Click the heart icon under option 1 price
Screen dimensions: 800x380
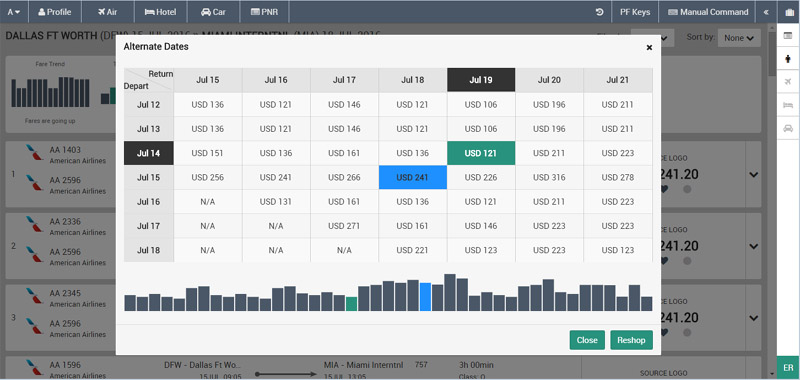(664, 189)
